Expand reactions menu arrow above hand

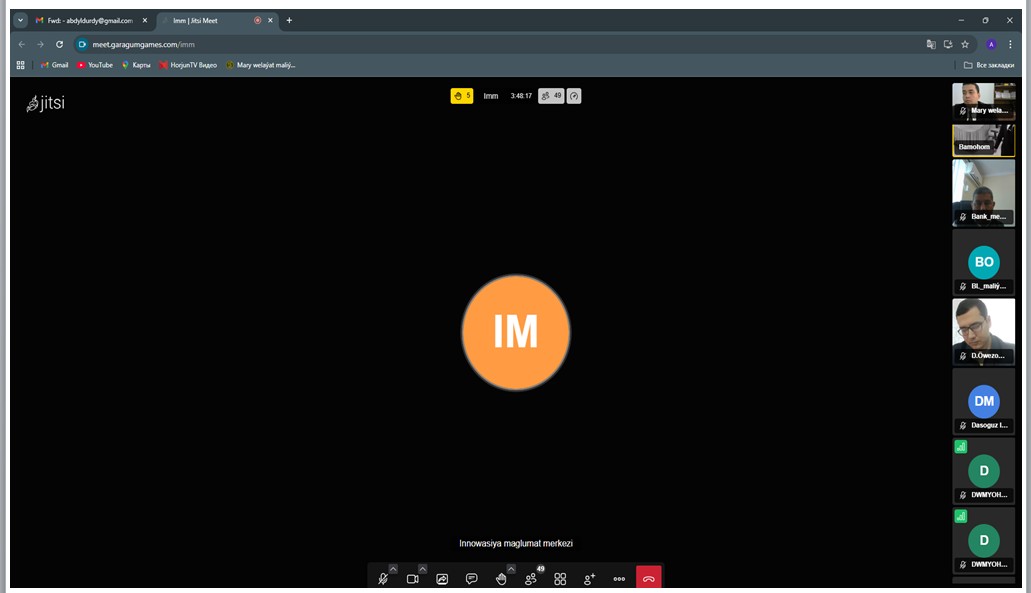[511, 569]
